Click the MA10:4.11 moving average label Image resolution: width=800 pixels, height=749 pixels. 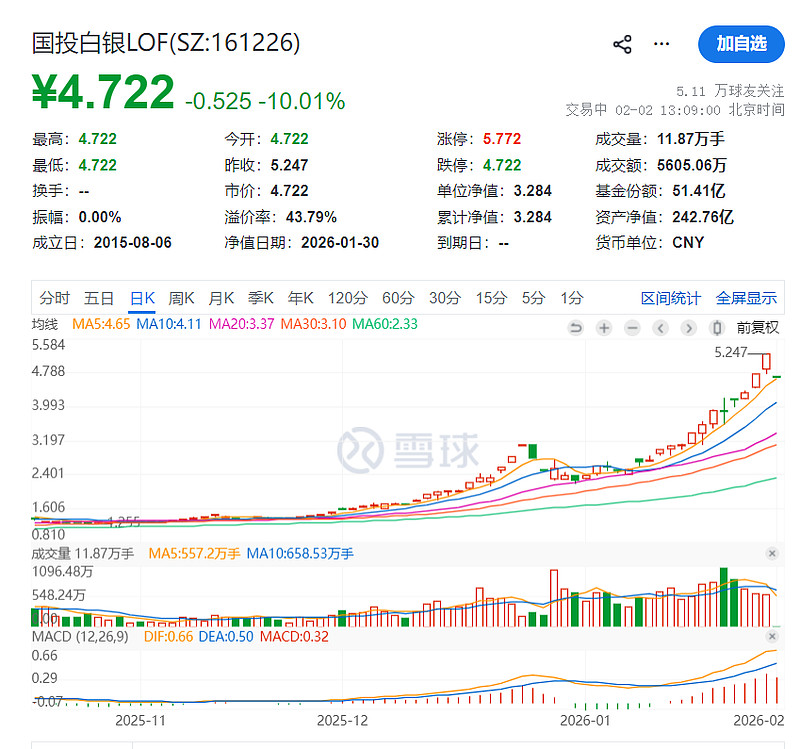pos(169,324)
